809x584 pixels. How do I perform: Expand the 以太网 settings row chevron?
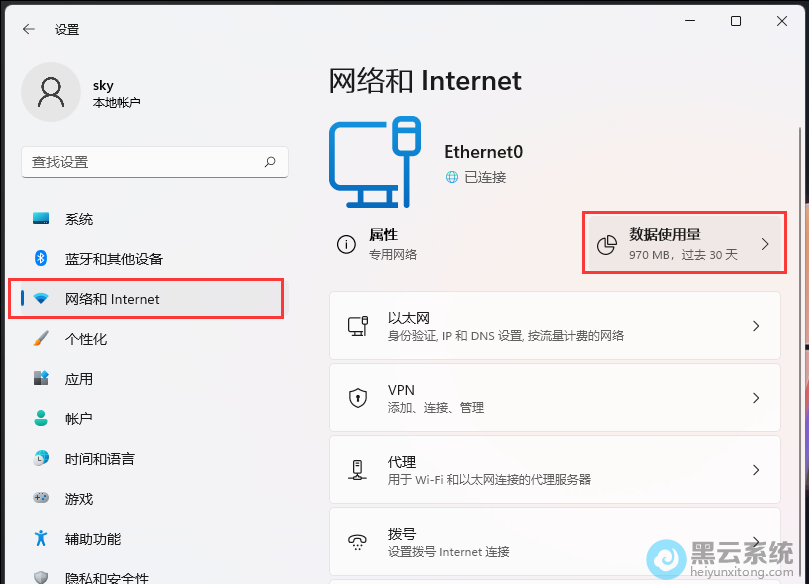pos(757,325)
